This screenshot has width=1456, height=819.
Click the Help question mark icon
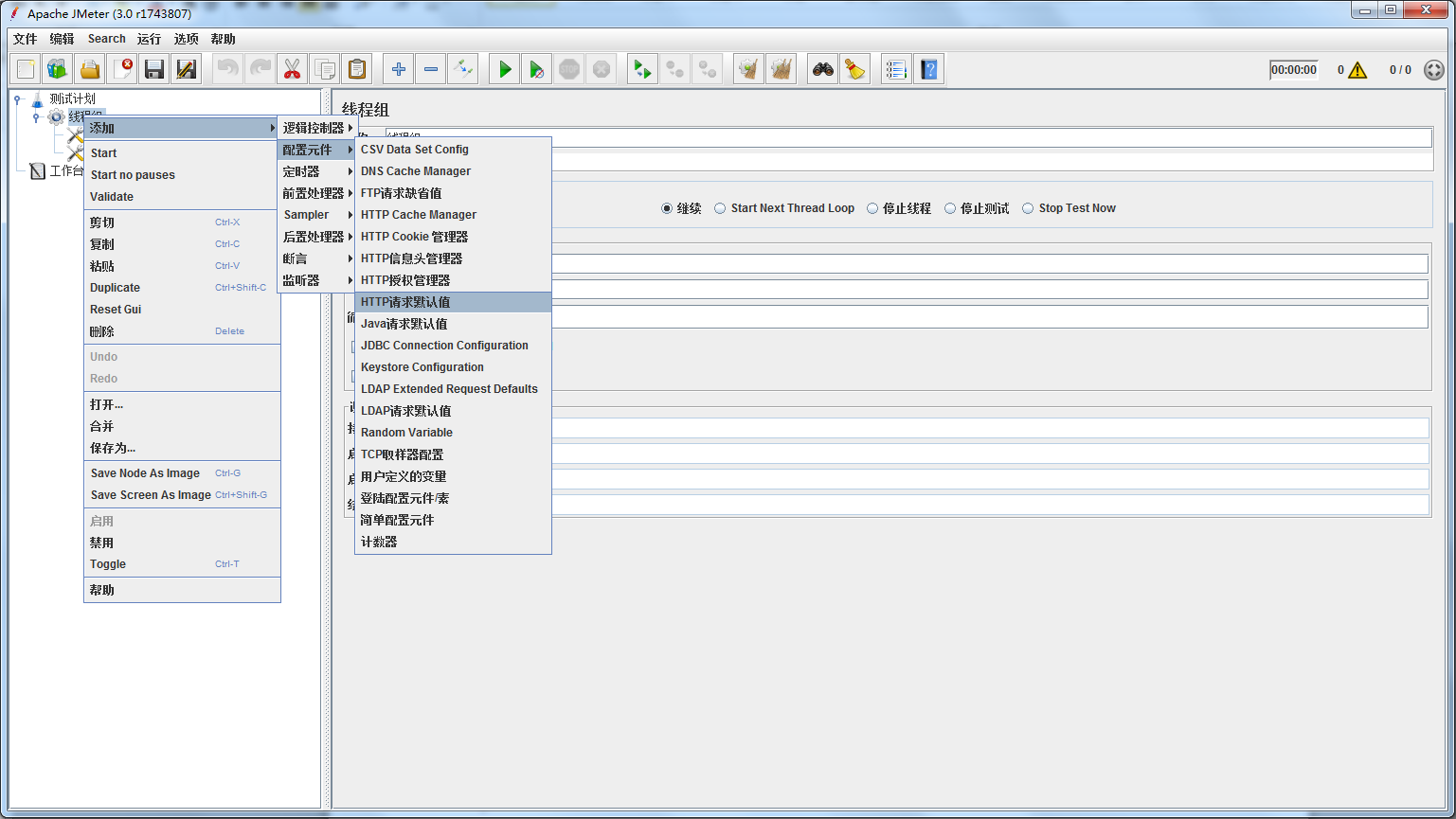(929, 69)
